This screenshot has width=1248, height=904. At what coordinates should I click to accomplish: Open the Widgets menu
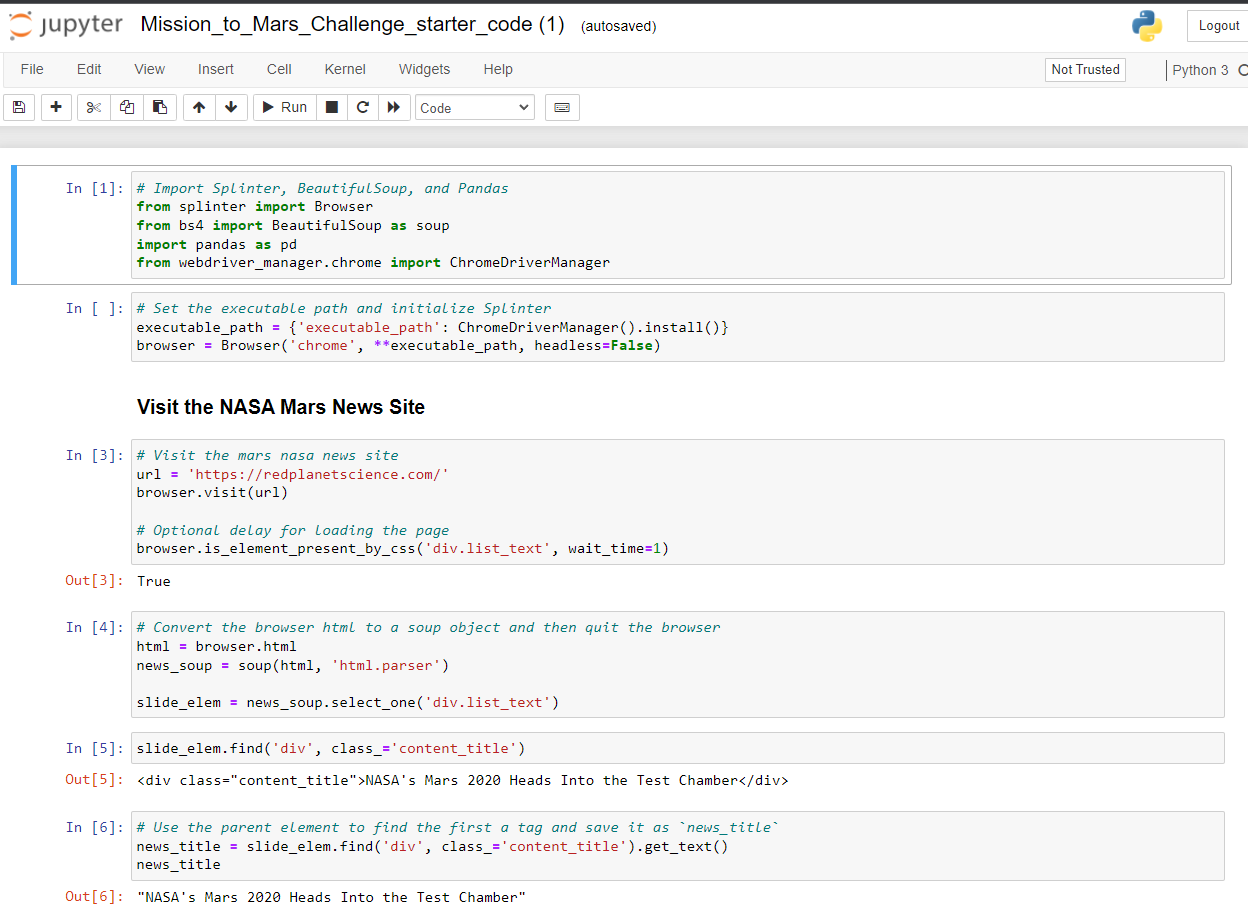tap(424, 69)
